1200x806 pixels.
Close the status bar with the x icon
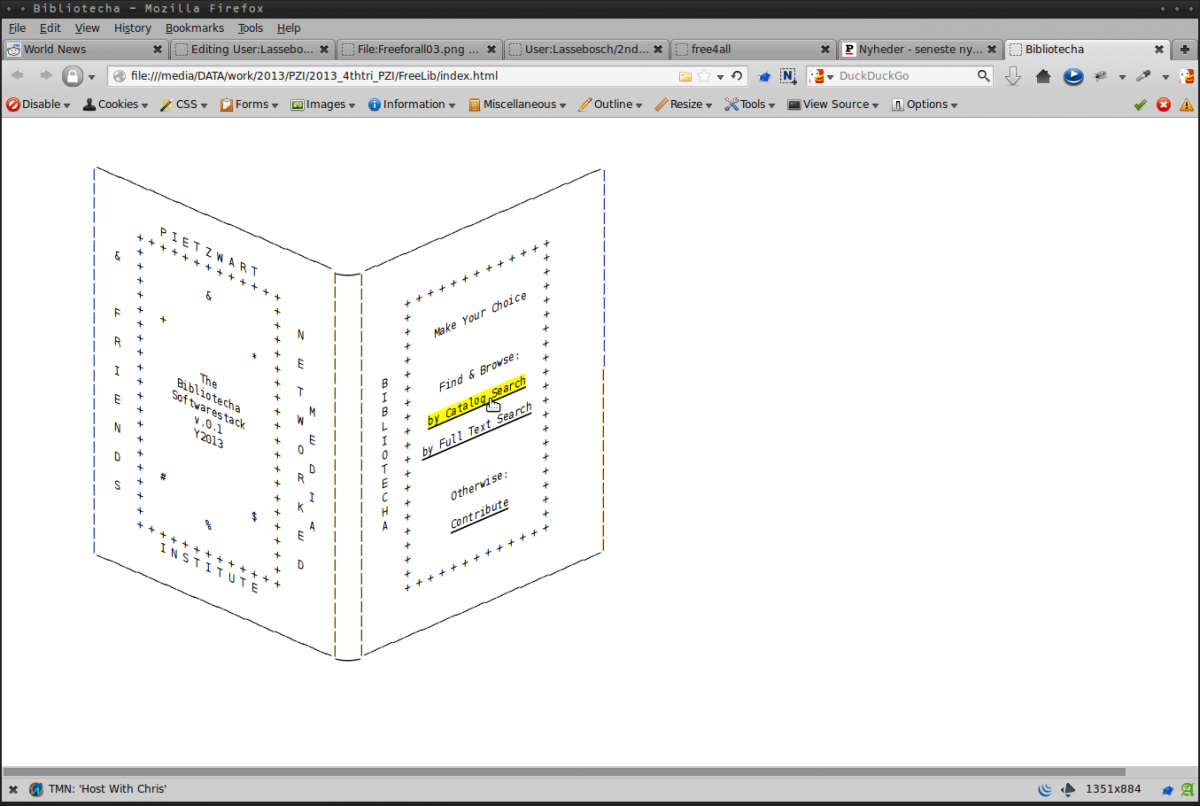13,790
